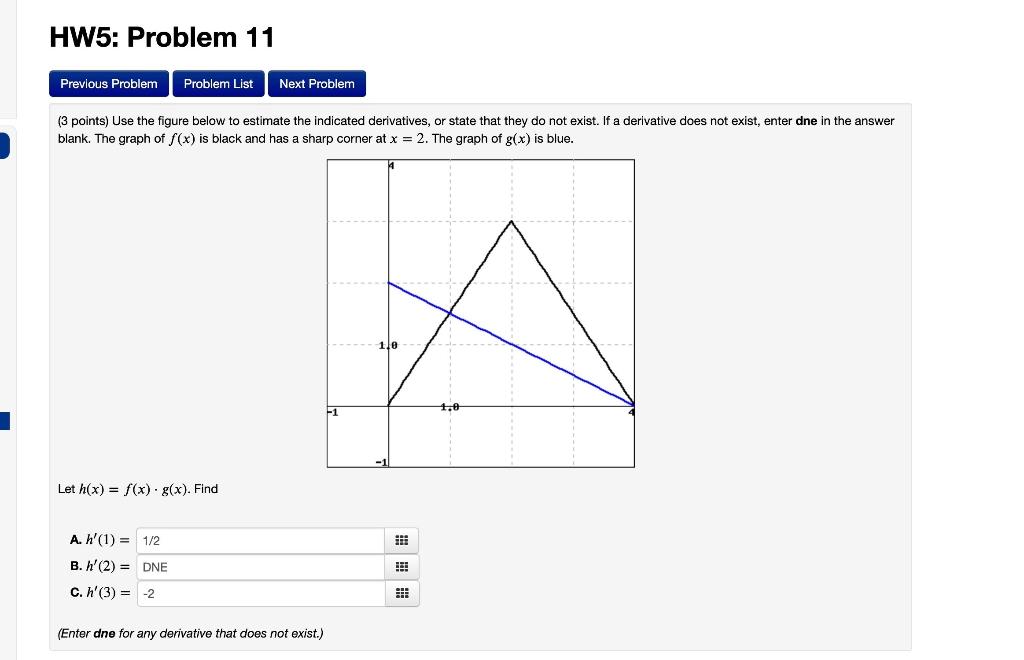
Task: Toggle the top-left blue panel marker
Action: pos(4,145)
